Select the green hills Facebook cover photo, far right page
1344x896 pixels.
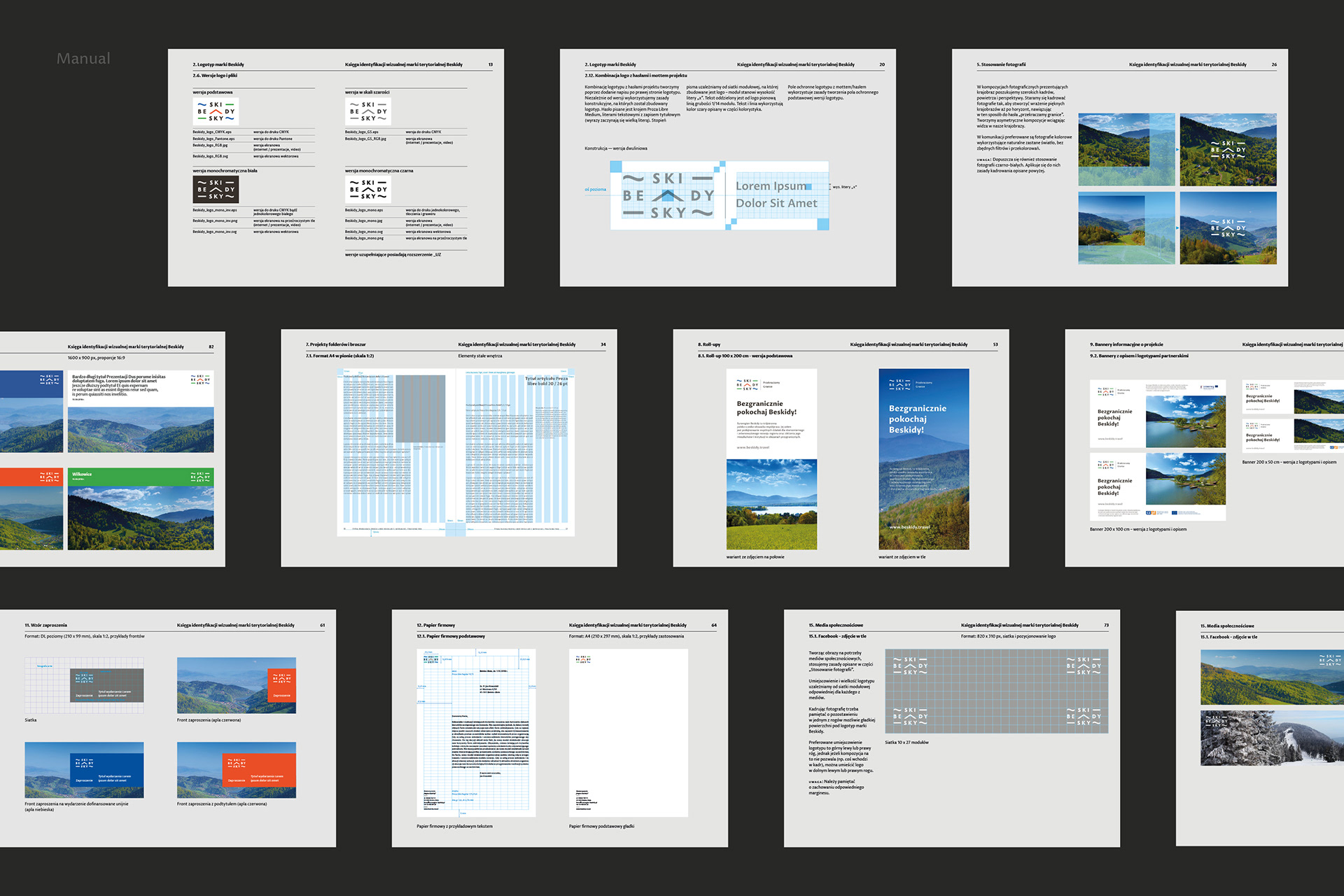1272,677
